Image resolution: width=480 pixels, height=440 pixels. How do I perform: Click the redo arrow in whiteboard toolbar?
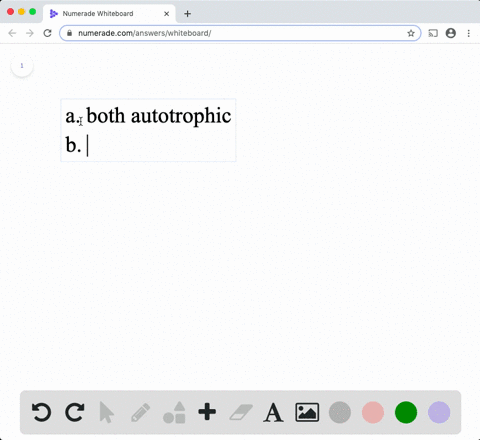point(74,412)
